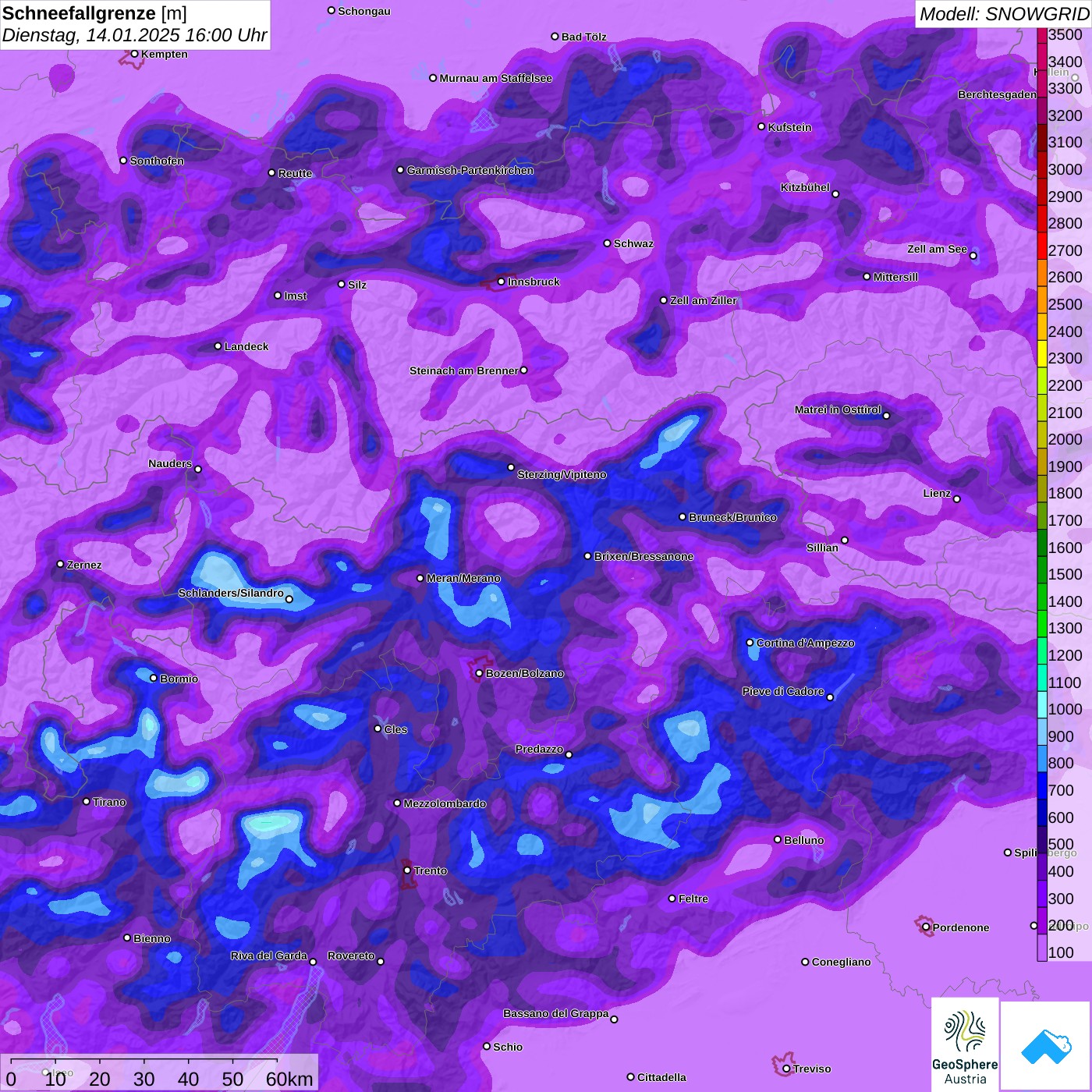Click the Schongau city marker dot
The image size is (1092, 1092).
(x=331, y=11)
